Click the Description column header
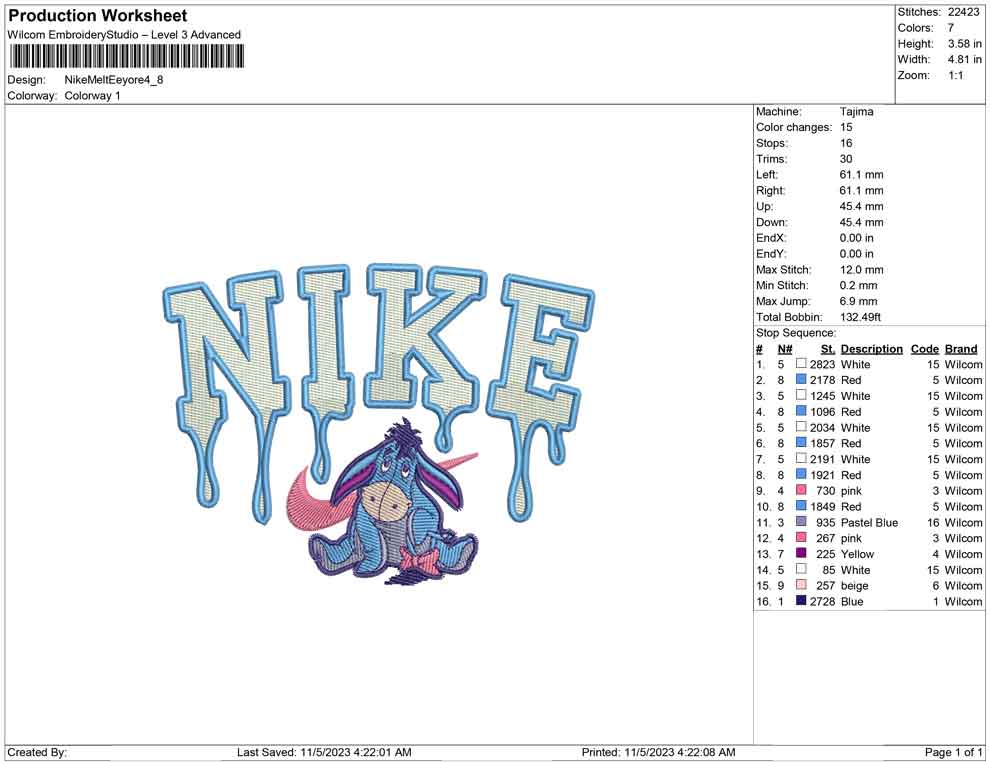The image size is (990, 762). [871, 349]
